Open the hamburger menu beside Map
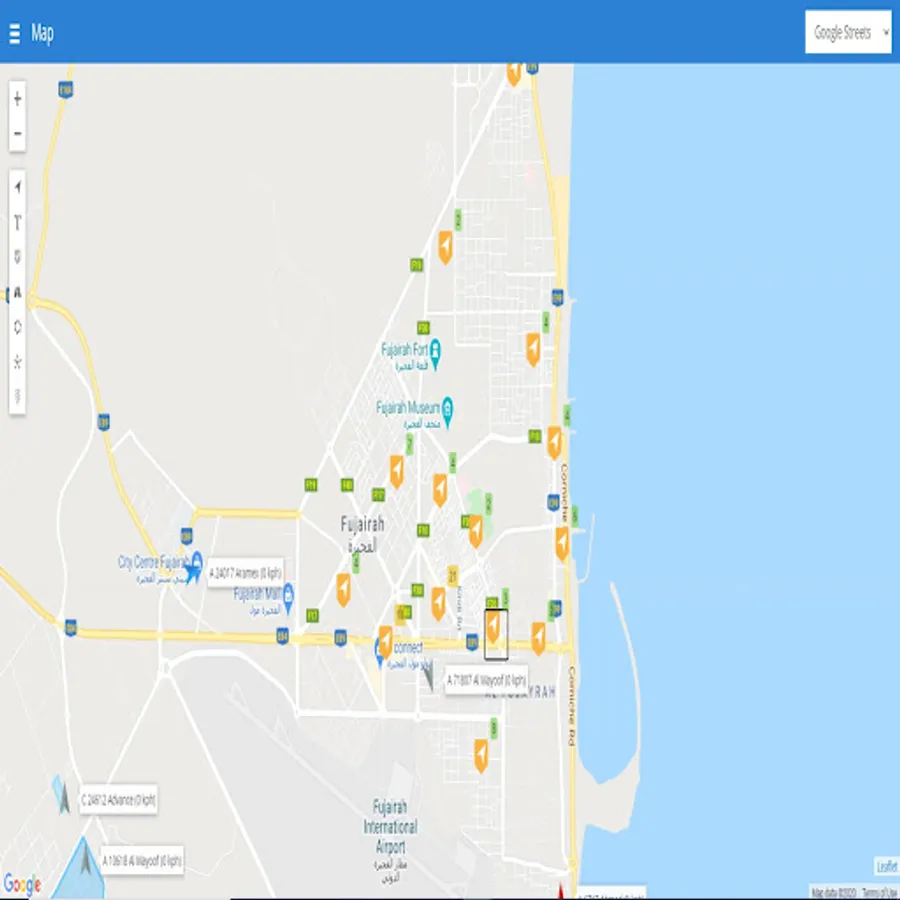Screen dimensions: 900x900 click(x=15, y=33)
